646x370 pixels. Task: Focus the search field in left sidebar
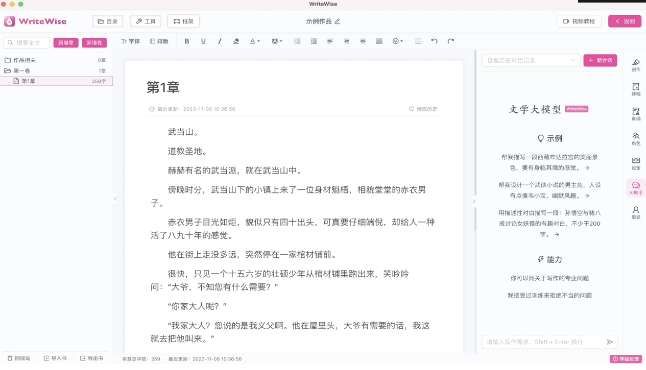(x=27, y=42)
